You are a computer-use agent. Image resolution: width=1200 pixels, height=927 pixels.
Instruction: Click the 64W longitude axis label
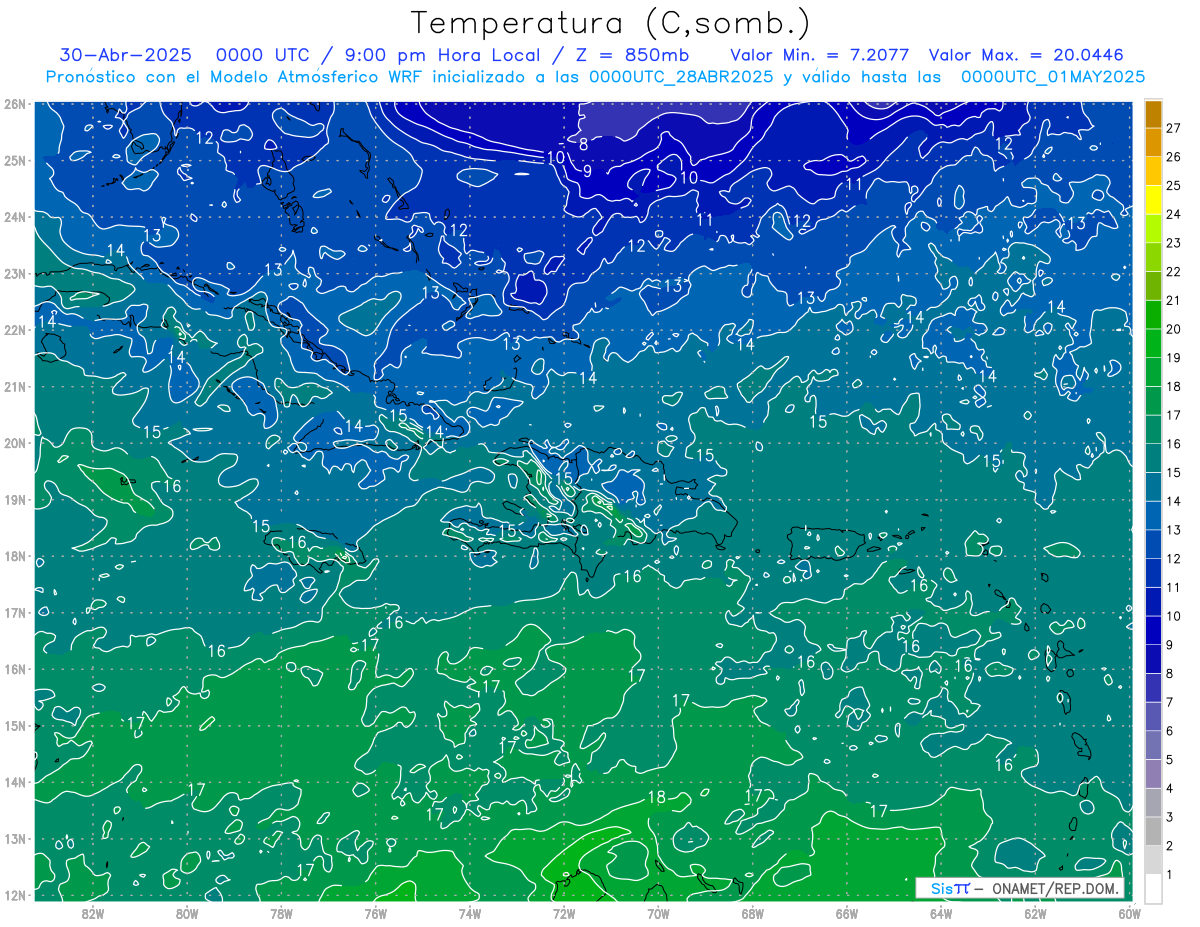pos(940,913)
